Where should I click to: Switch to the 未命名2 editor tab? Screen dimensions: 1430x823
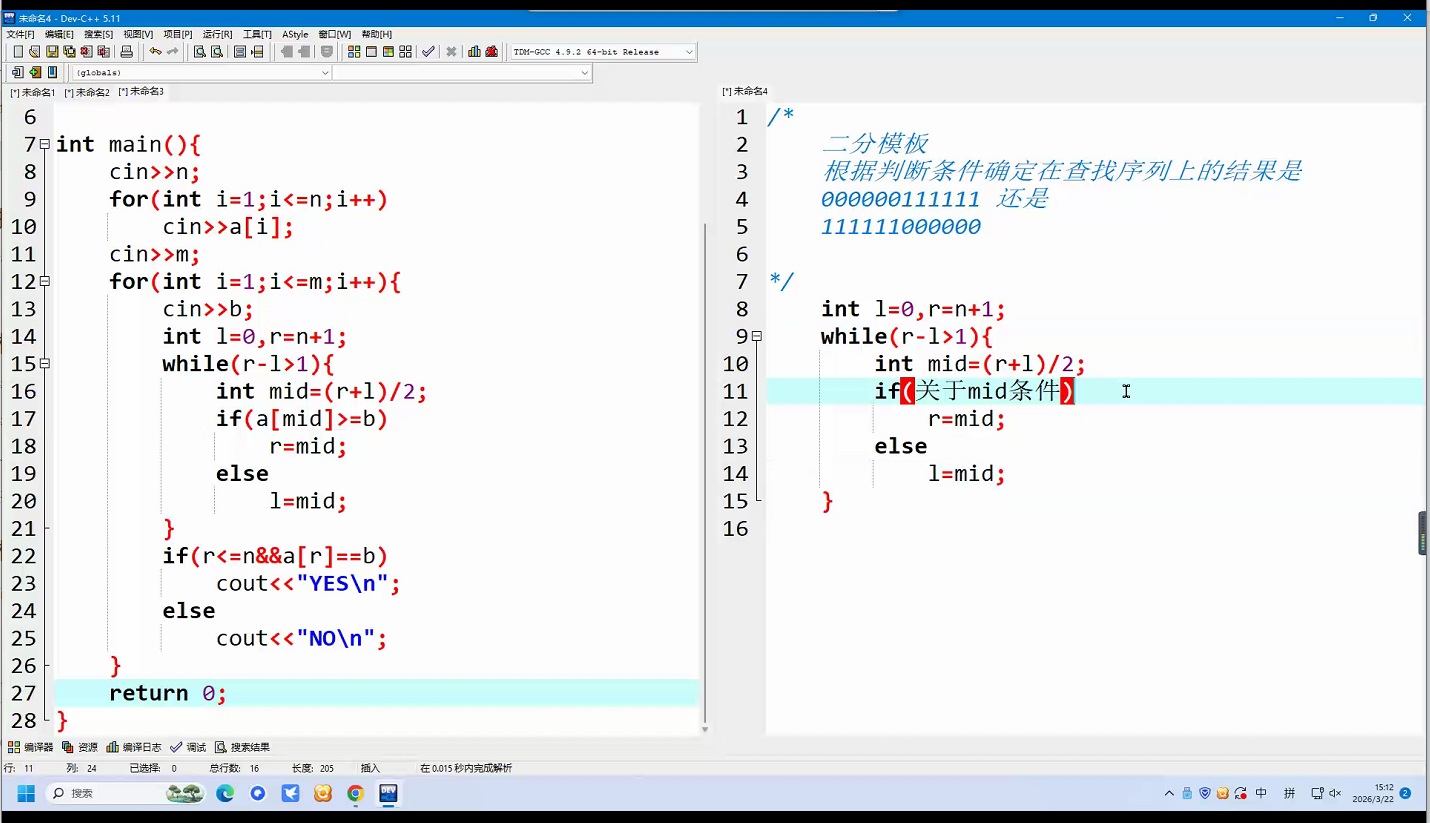(x=88, y=92)
